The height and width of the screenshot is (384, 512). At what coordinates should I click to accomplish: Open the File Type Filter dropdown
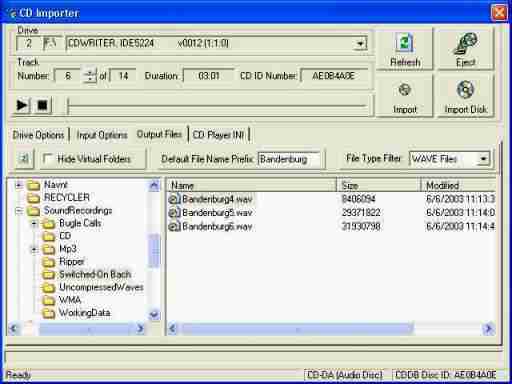(483, 159)
